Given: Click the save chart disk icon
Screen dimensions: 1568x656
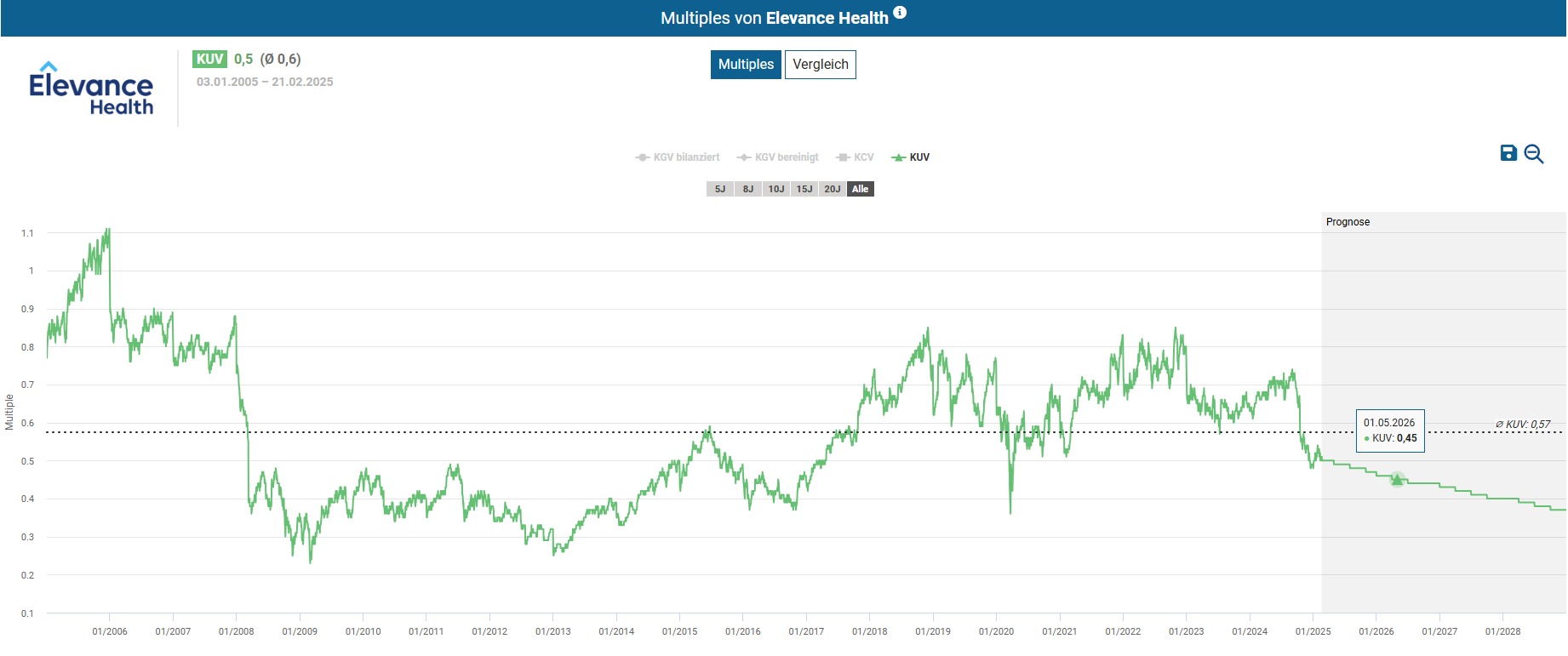Looking at the screenshot, I should (x=1508, y=153).
